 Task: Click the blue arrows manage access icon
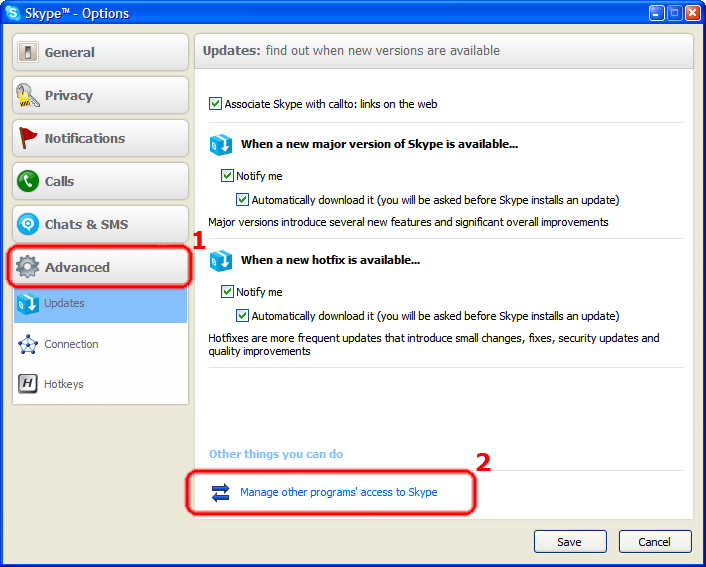pyautogui.click(x=221, y=492)
